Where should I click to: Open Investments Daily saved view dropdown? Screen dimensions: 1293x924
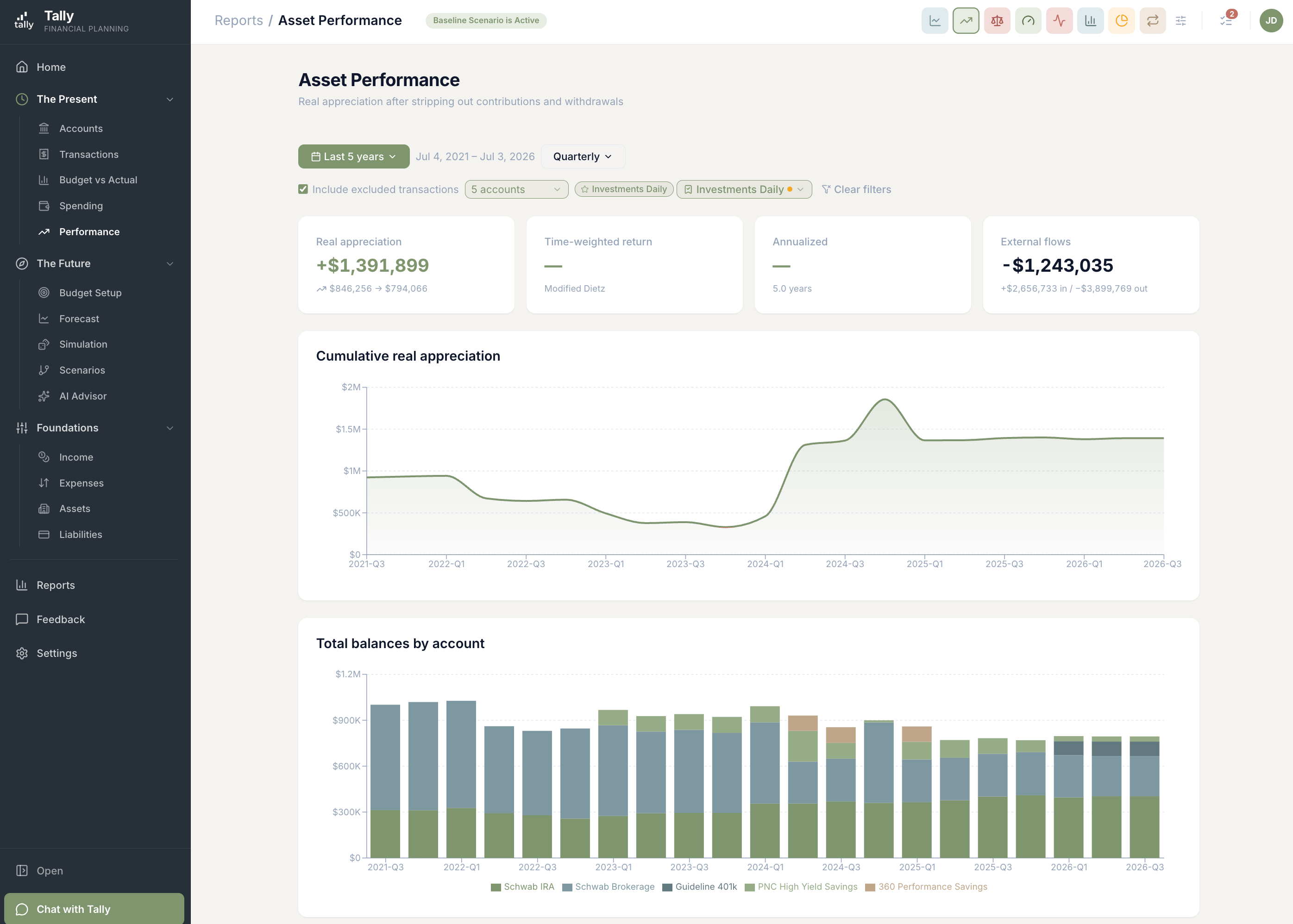(x=744, y=189)
